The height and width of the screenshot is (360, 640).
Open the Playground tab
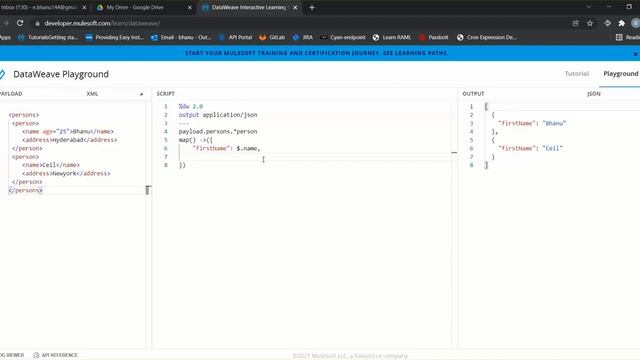[620, 73]
